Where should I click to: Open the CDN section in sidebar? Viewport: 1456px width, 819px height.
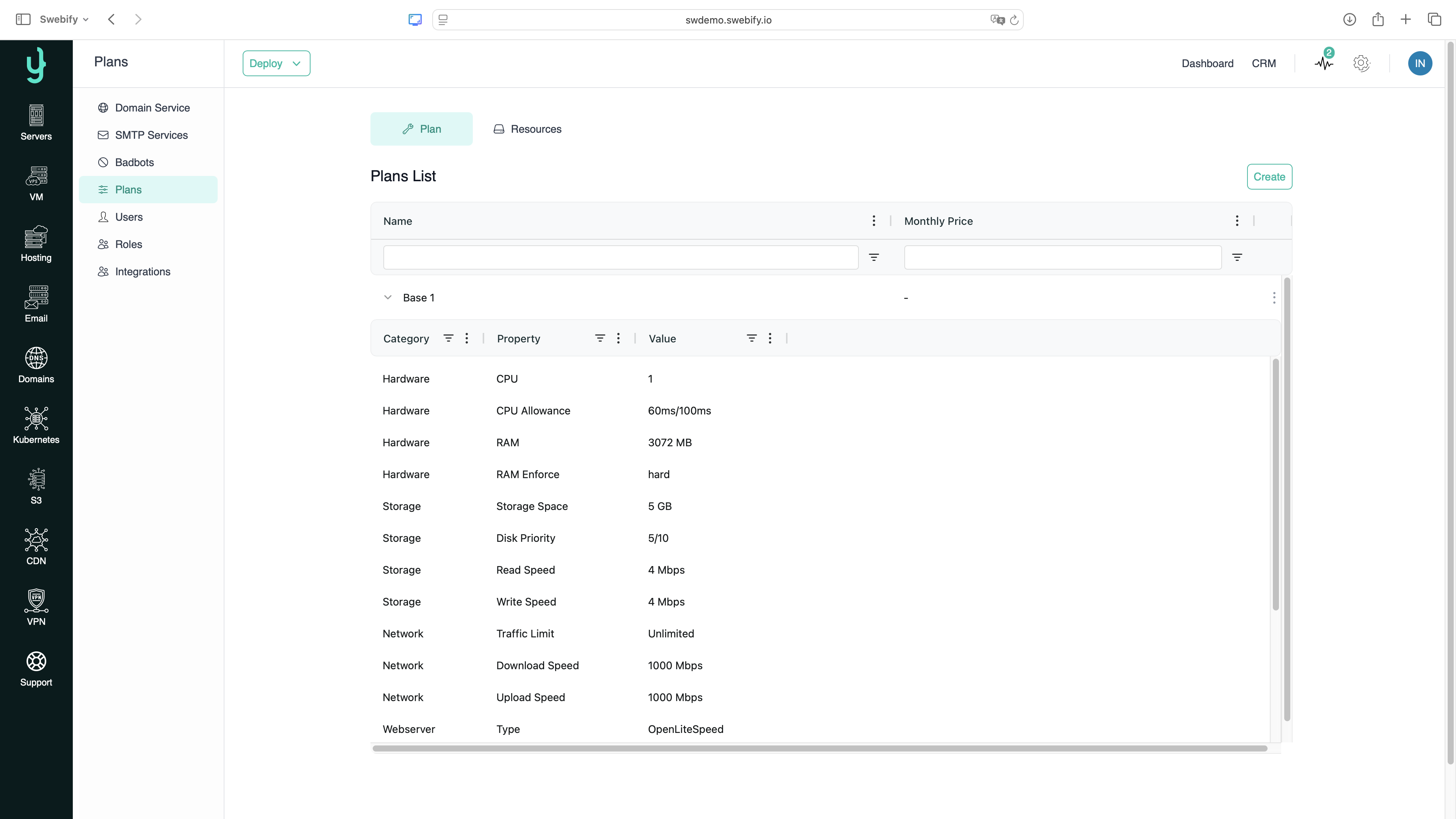click(36, 547)
